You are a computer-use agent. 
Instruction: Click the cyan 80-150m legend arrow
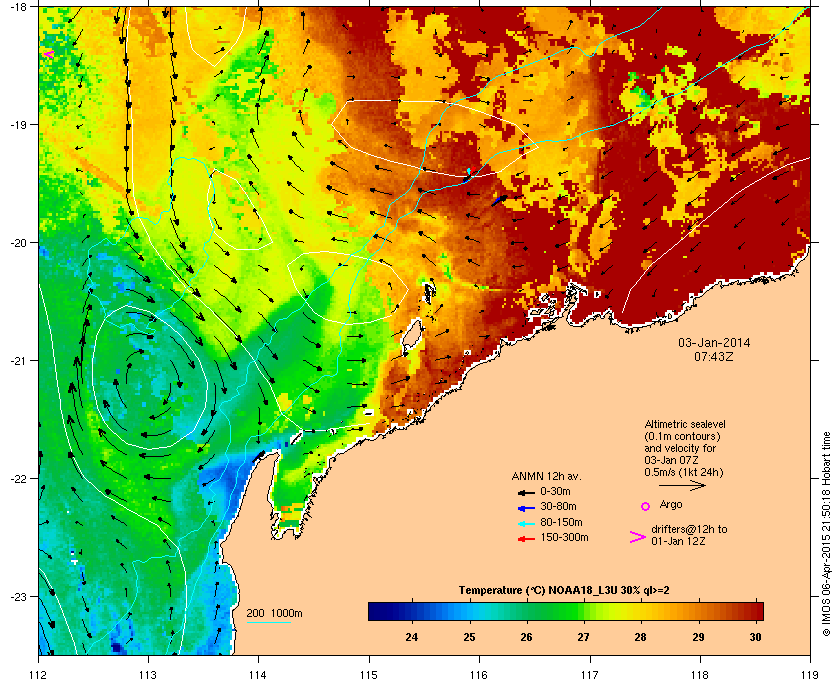[x=527, y=523]
